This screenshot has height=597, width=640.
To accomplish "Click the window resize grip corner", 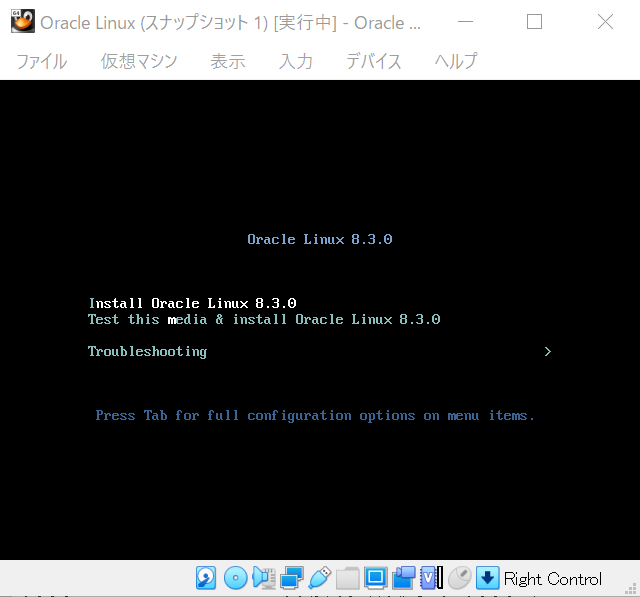I will 631,589.
